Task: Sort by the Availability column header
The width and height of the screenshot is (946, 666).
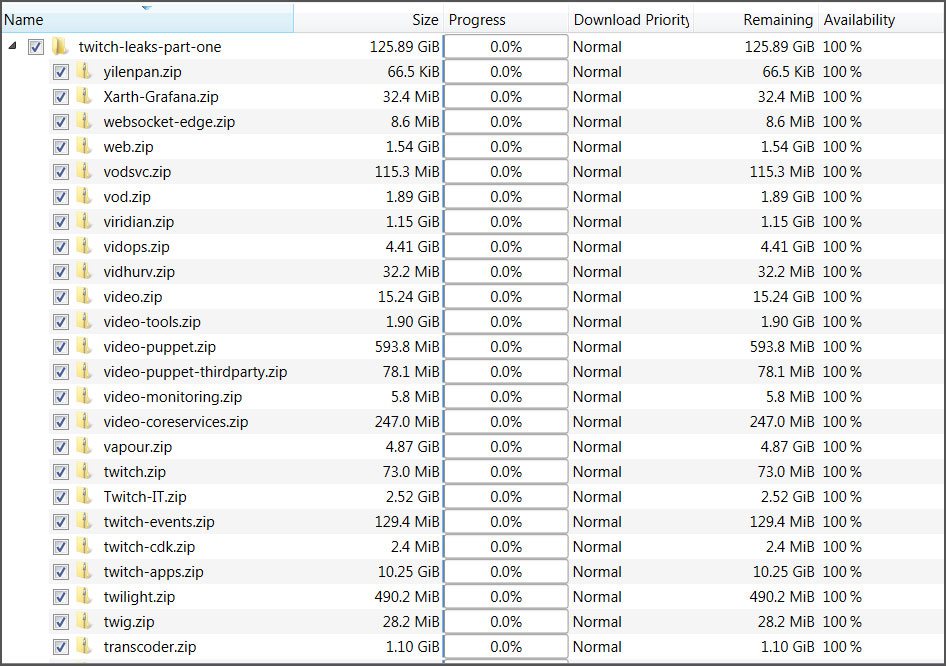Action: click(881, 19)
